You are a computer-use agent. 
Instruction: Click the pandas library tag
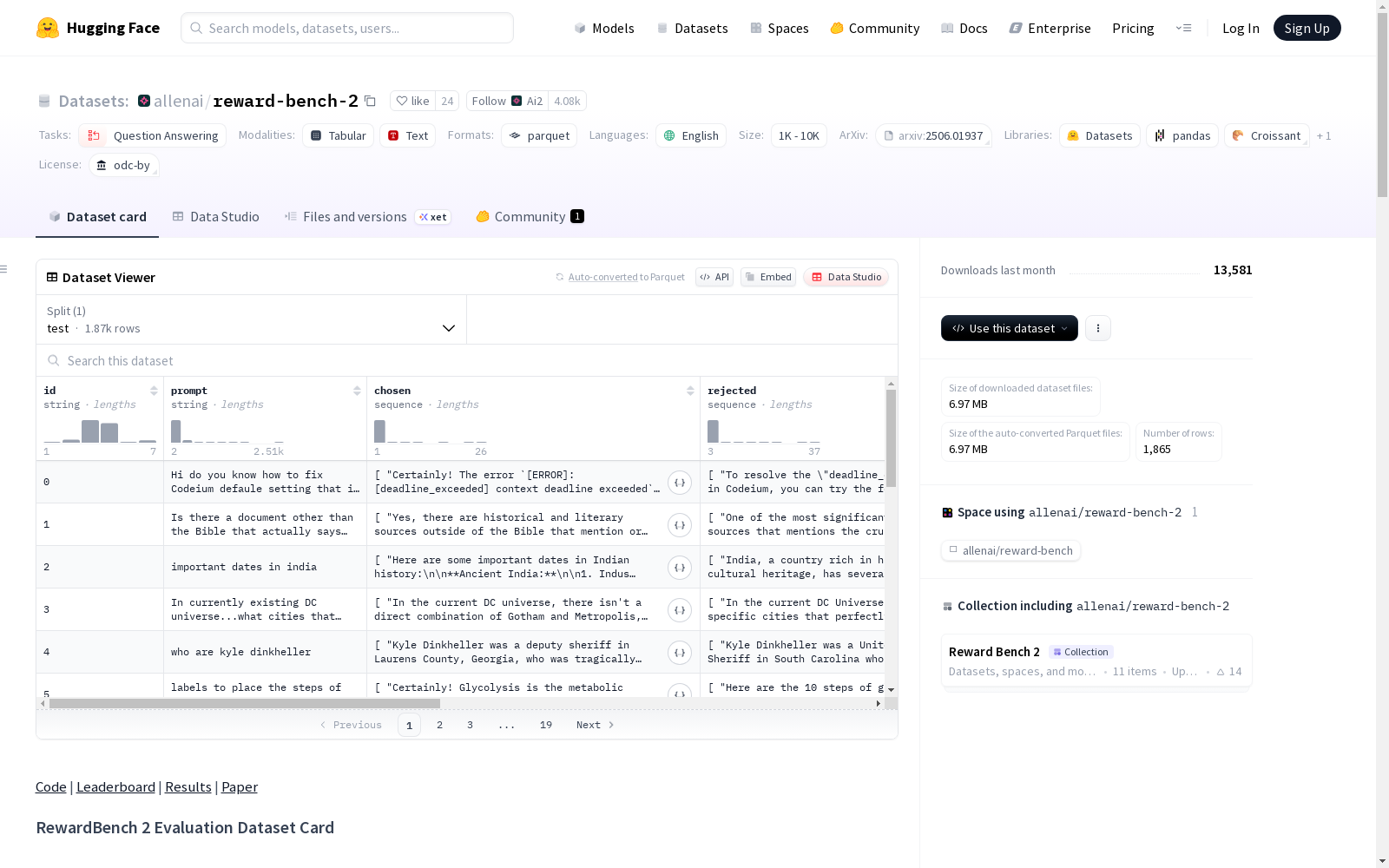1182,135
